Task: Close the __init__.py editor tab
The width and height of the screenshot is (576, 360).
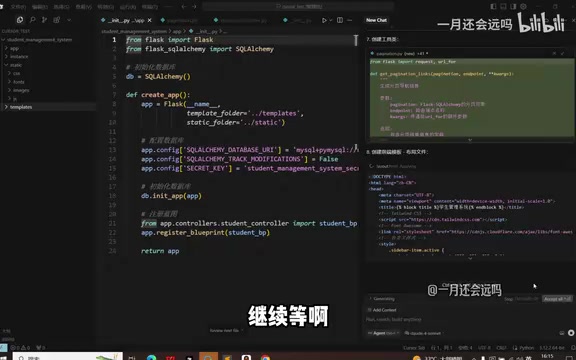Action: pos(150,20)
